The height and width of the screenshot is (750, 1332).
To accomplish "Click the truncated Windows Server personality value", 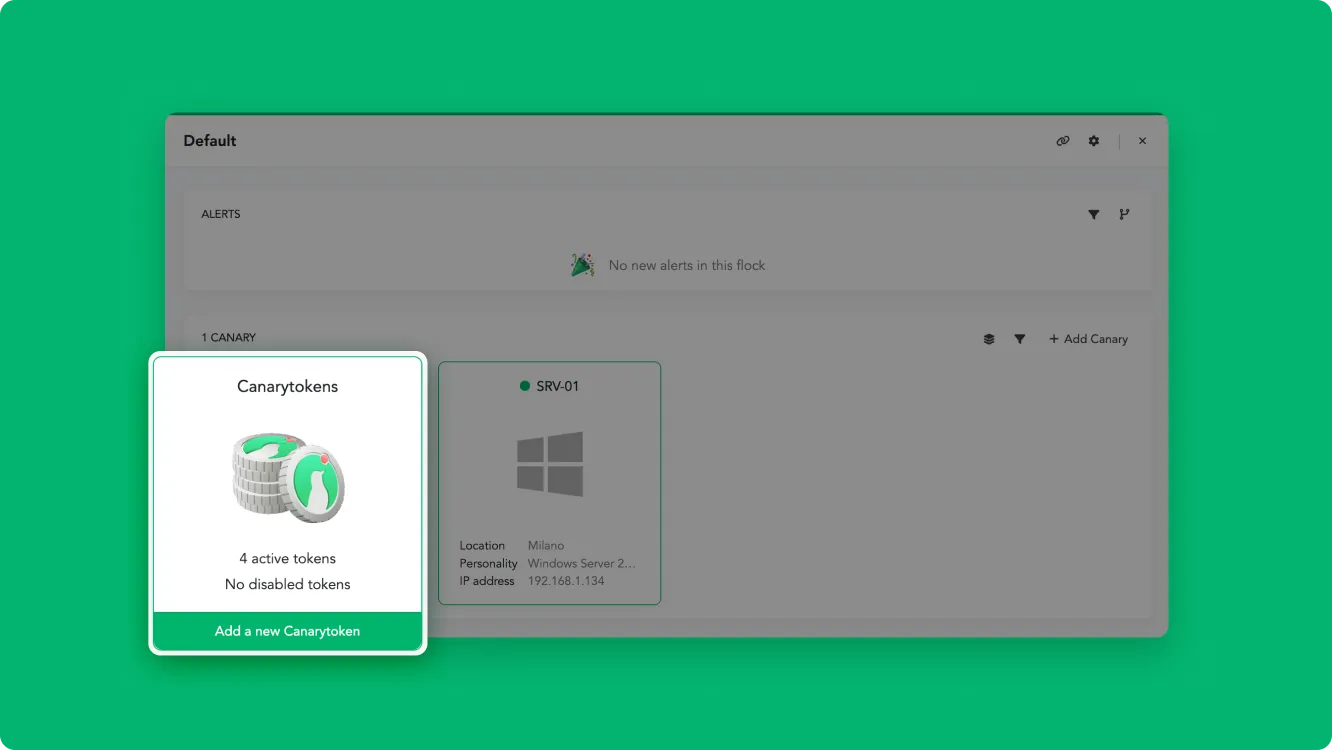I will click(x=581, y=563).
